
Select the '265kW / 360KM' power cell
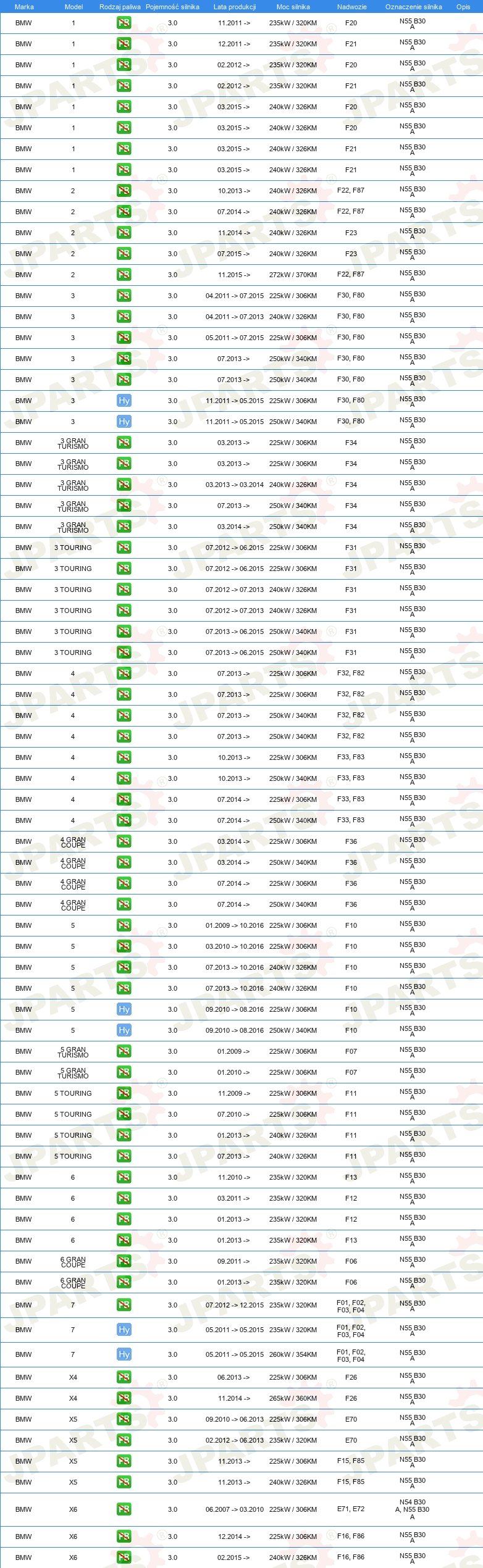[x=293, y=1398]
